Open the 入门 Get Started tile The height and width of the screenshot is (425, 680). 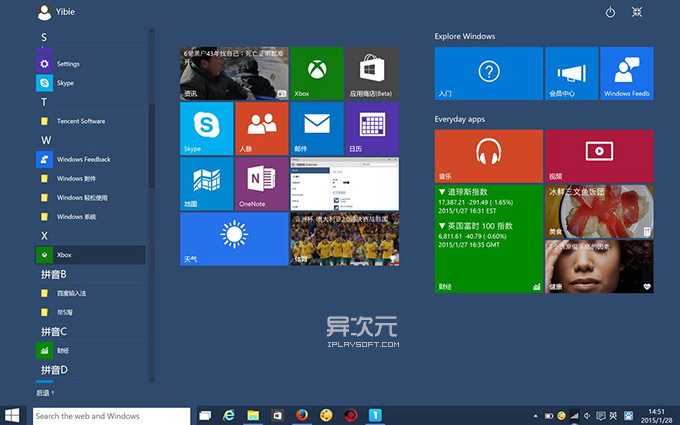click(489, 73)
